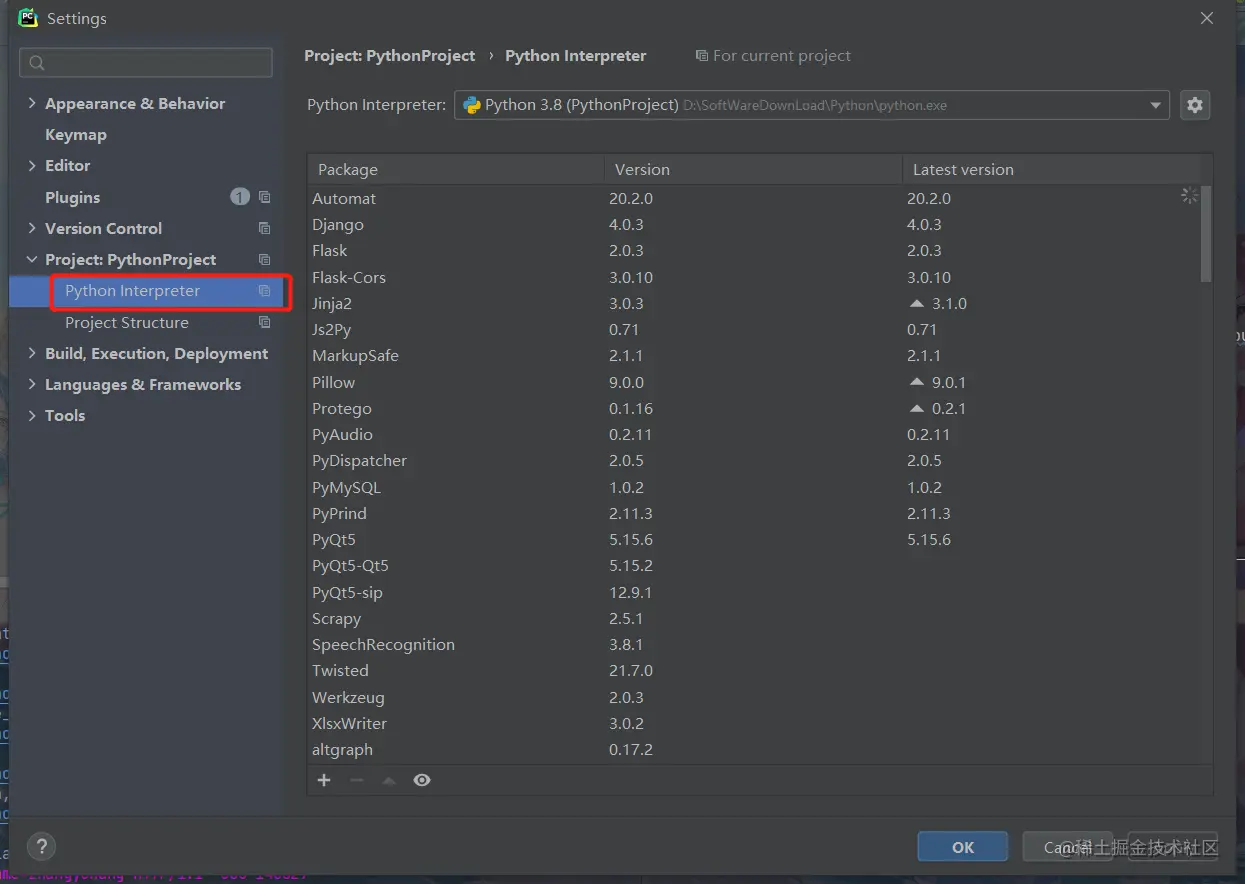This screenshot has height=884, width=1245.
Task: Select the PyMySQL package row
Action: 754,487
